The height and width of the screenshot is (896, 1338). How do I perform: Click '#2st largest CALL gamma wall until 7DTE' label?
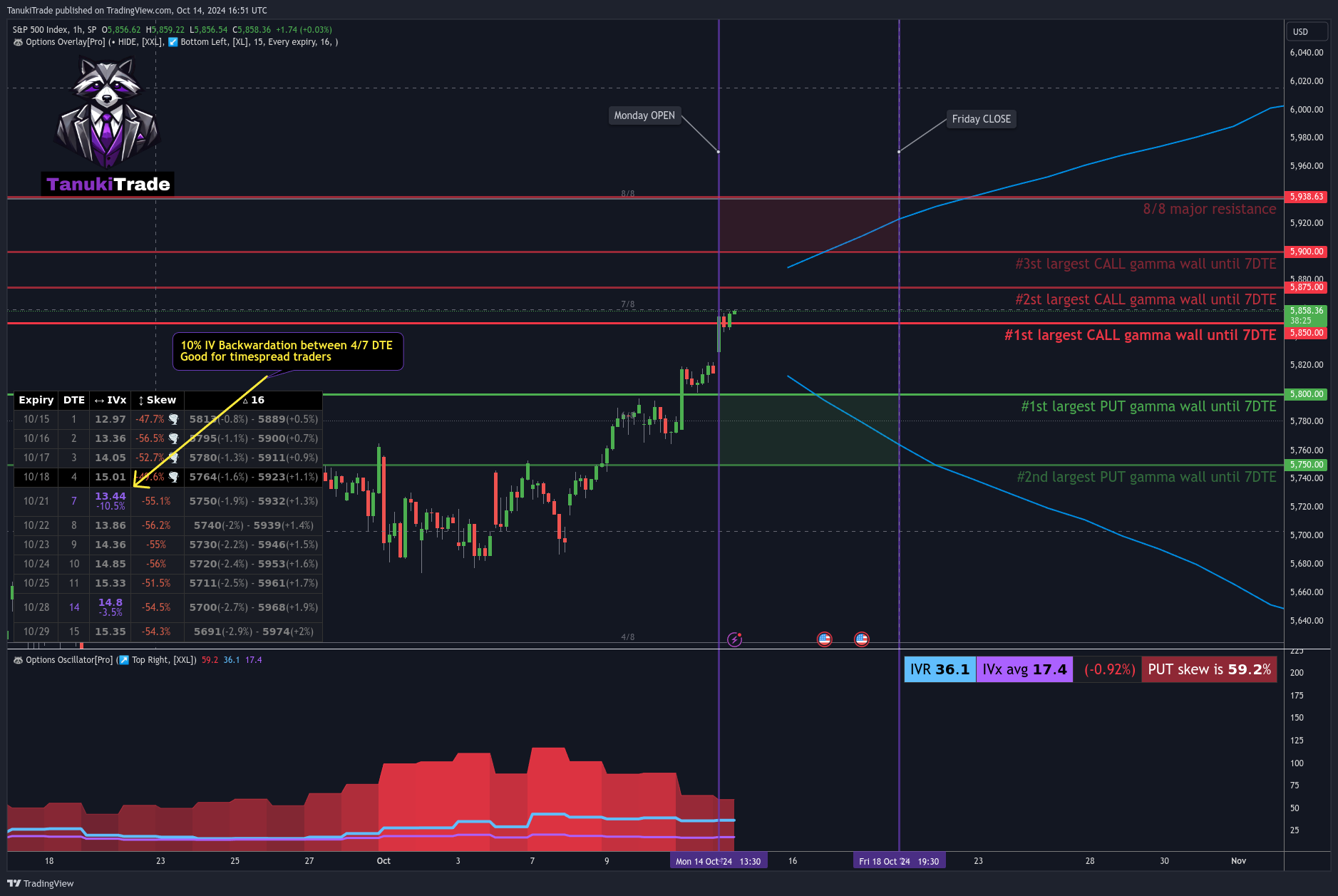(1145, 299)
